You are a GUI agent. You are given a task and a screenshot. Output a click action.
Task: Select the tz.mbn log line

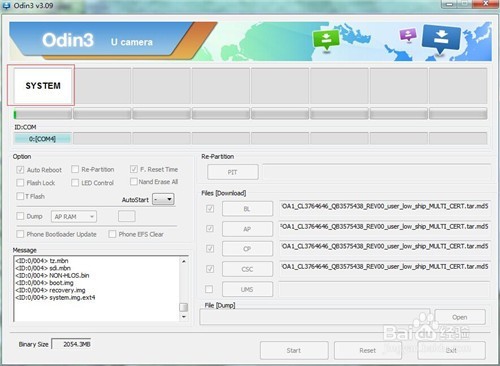(42, 261)
